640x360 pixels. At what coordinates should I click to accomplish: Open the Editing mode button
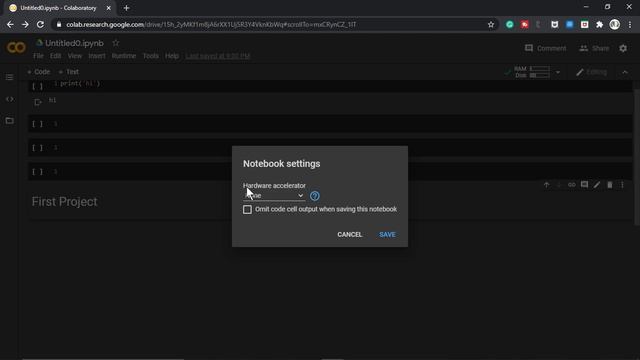[x=591, y=73]
